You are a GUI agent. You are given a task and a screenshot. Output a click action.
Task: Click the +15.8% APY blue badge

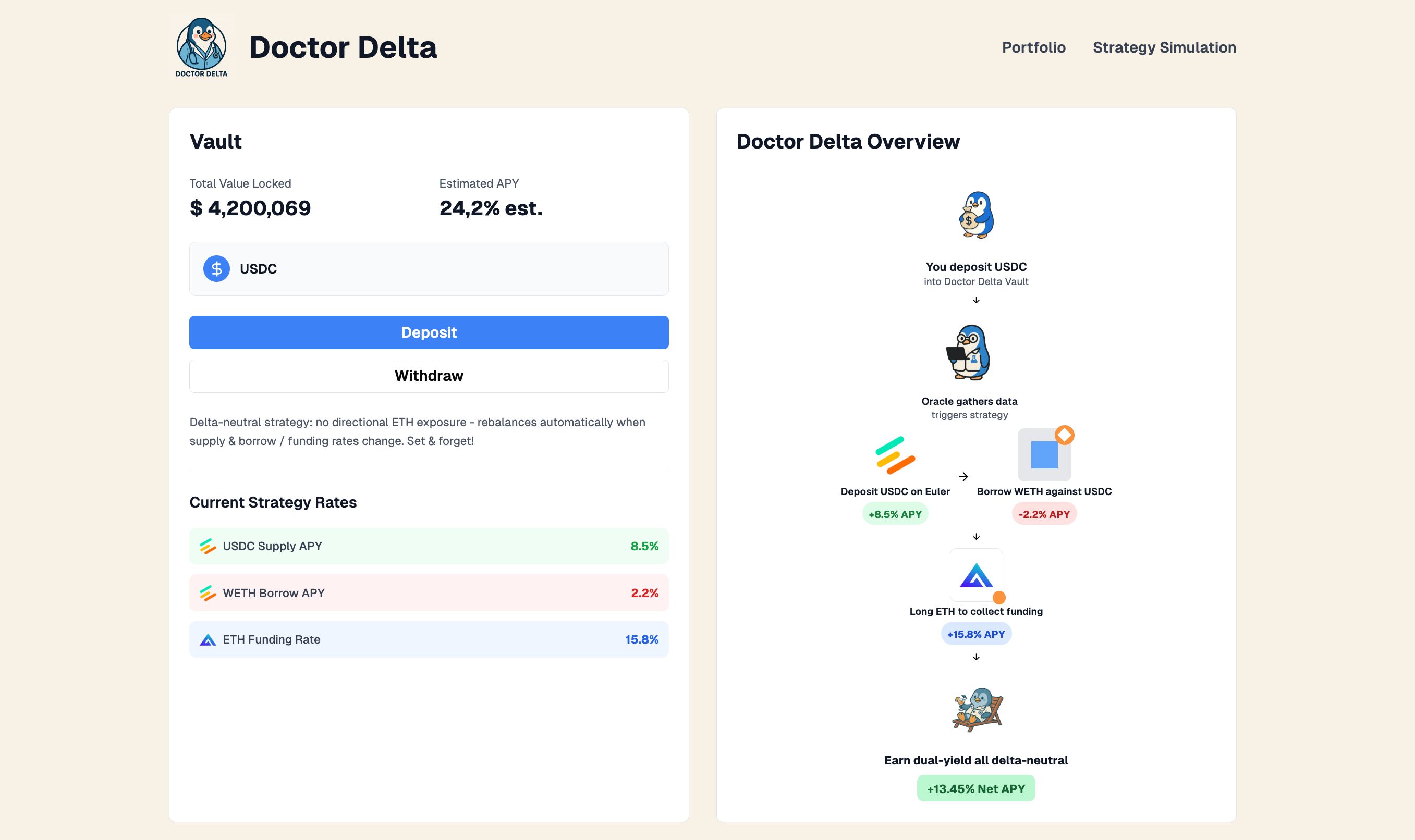point(976,634)
